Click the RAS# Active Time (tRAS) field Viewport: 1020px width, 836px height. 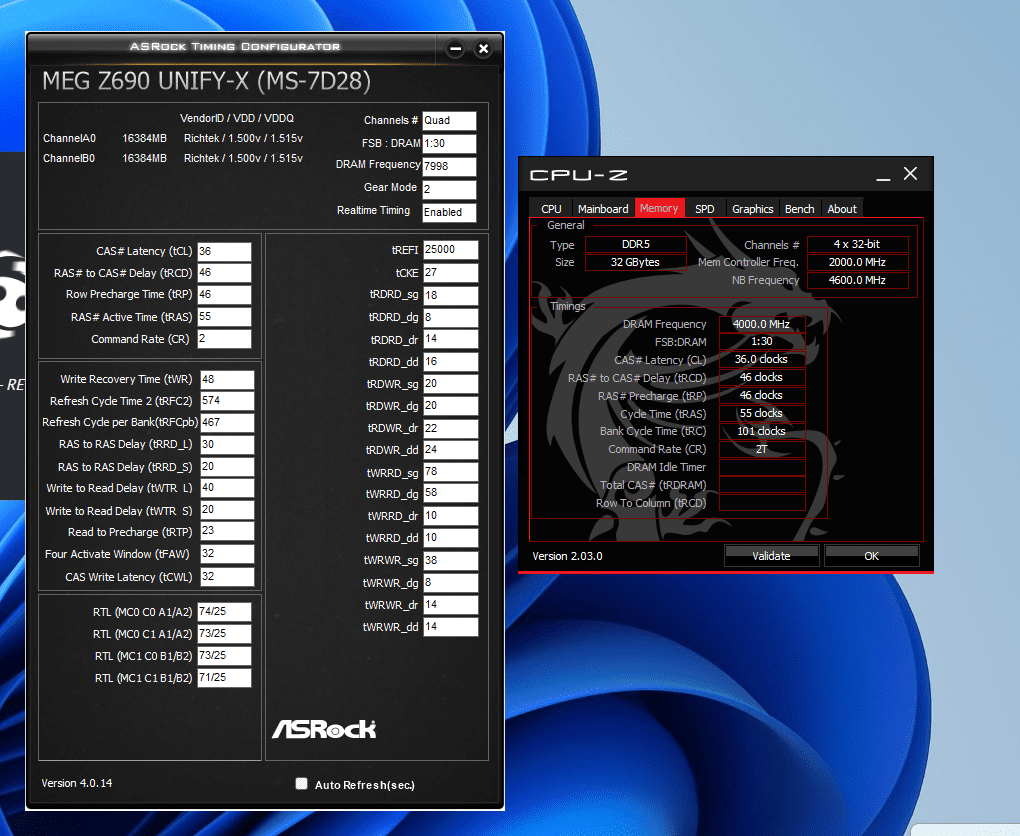(x=224, y=316)
